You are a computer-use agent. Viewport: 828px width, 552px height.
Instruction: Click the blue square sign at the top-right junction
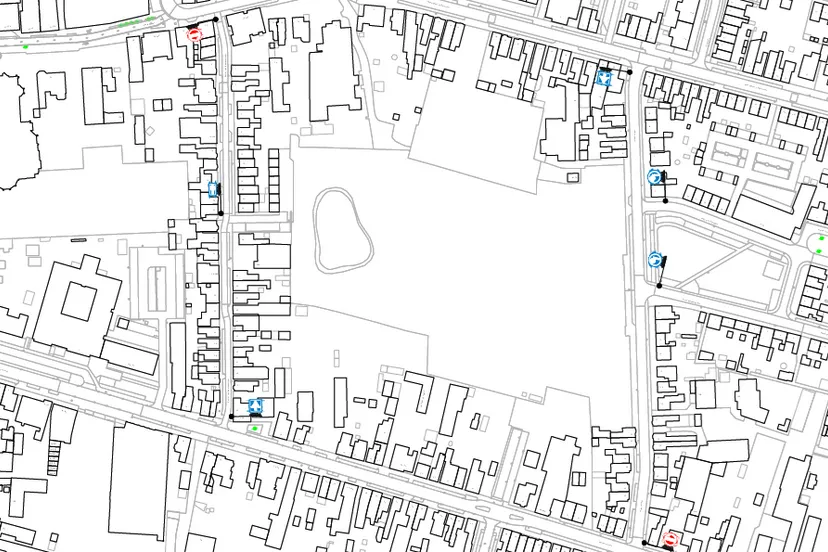[x=604, y=76]
